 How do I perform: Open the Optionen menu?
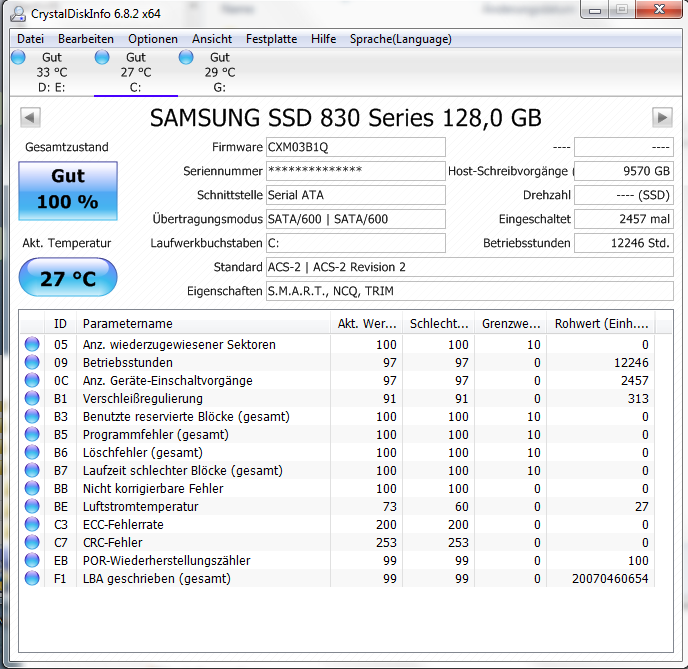(x=153, y=39)
